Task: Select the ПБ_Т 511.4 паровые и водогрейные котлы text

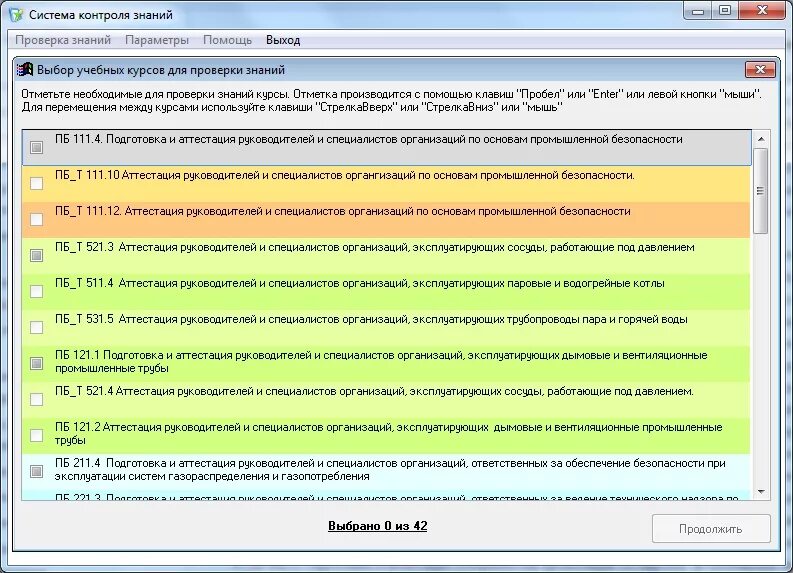Action: pos(360,283)
